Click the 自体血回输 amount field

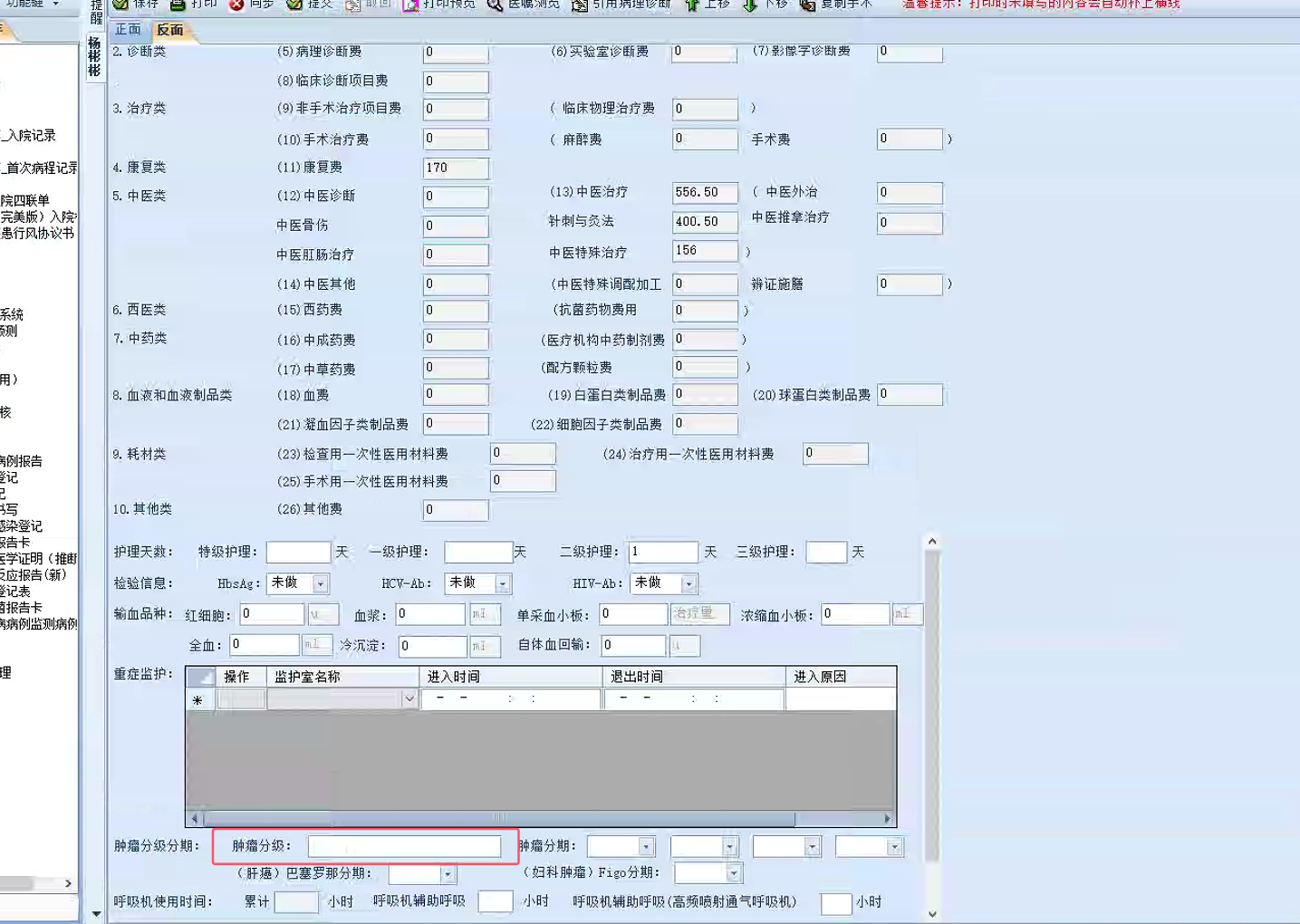[x=633, y=645]
